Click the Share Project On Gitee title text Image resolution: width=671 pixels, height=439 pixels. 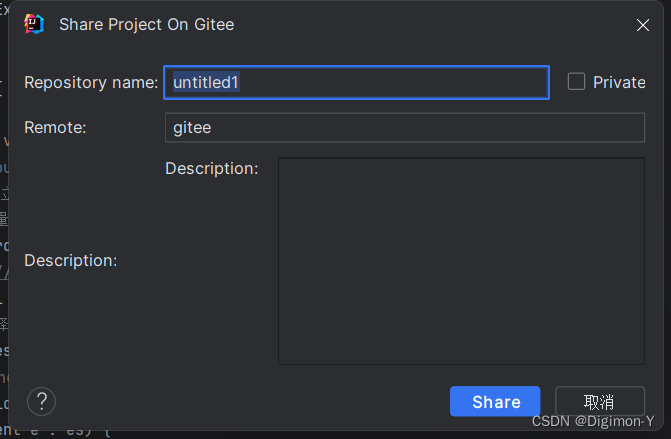146,24
